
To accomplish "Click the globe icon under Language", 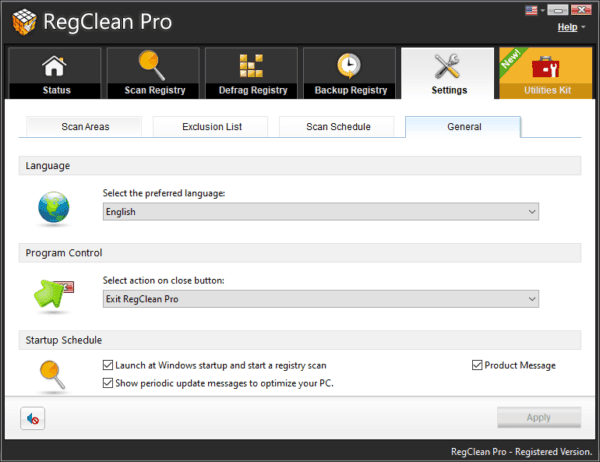I will click(54, 207).
